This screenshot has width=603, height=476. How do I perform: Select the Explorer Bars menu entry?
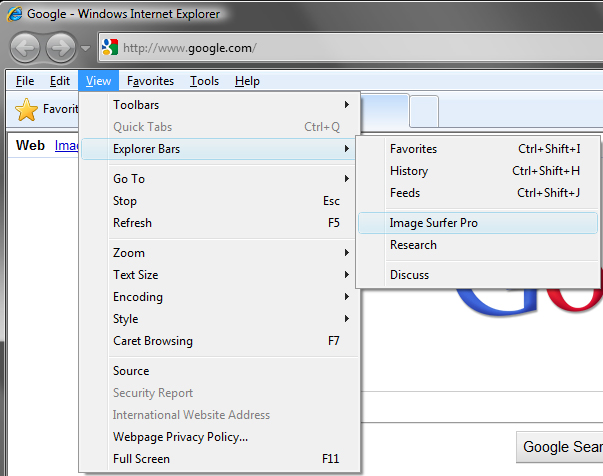220,149
